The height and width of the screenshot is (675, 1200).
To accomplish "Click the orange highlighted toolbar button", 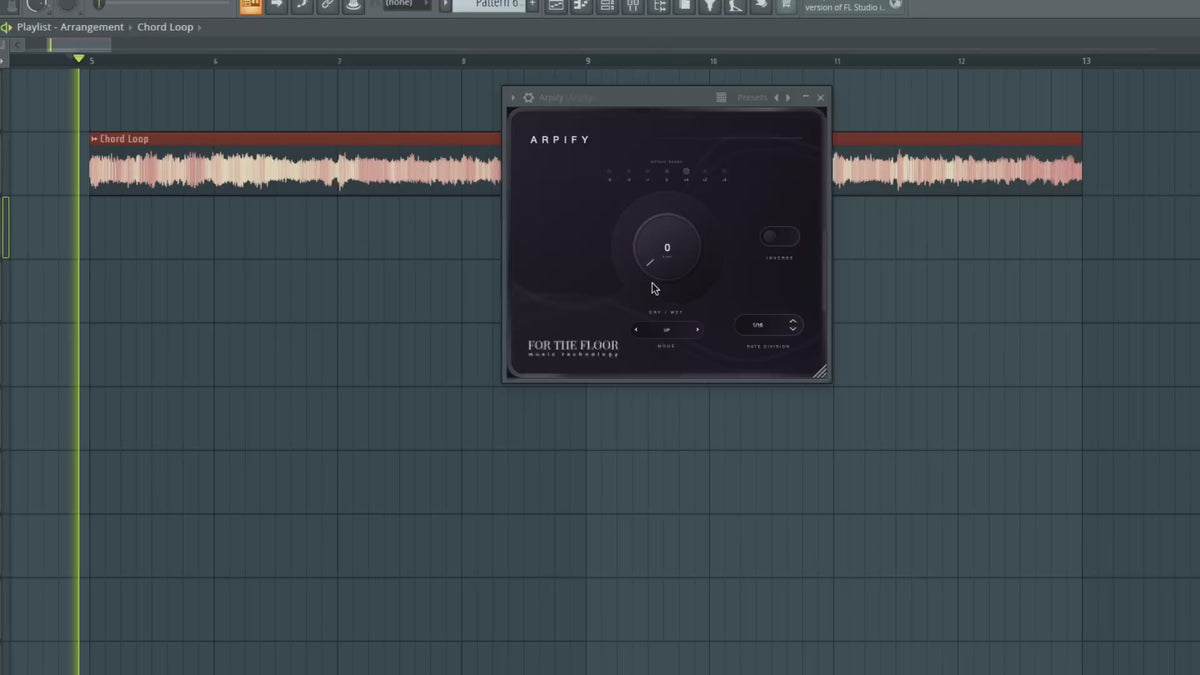I will 251,5.
